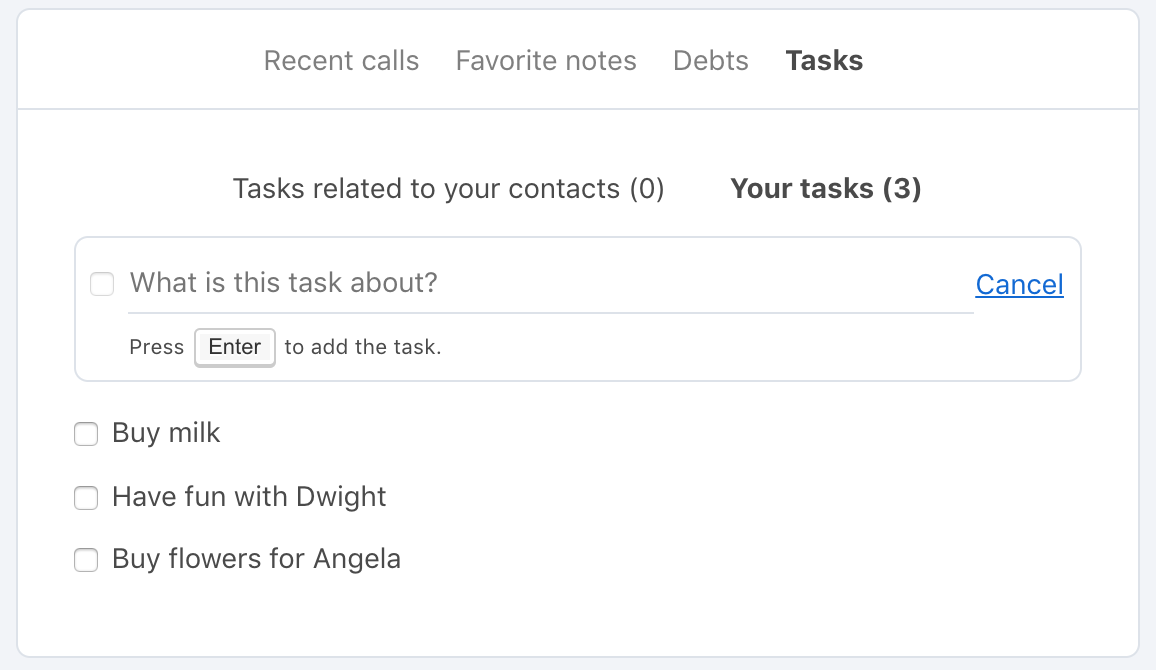1156x670 pixels.
Task: Focus the 'What is this task about?' field
Action: 551,283
